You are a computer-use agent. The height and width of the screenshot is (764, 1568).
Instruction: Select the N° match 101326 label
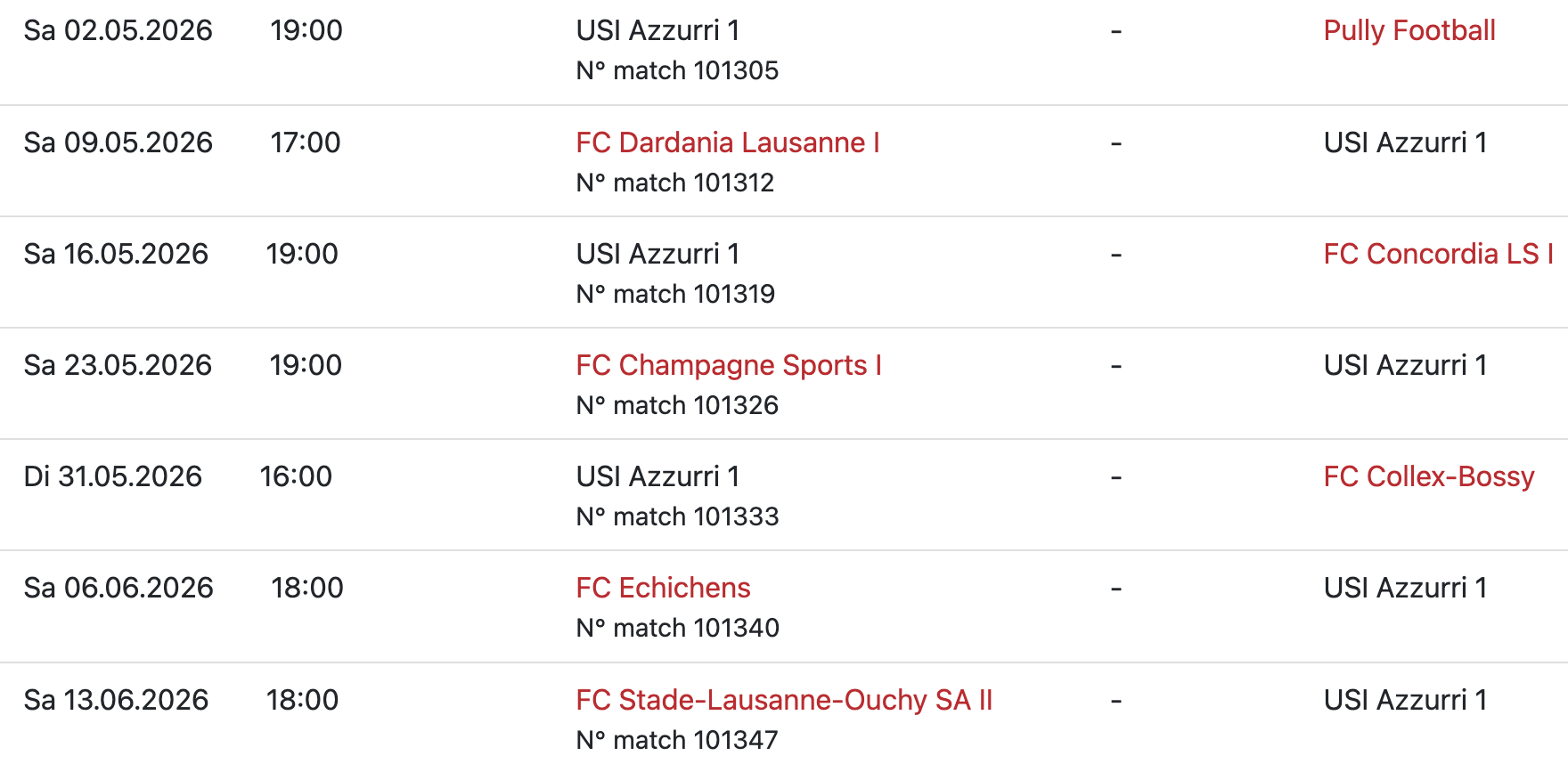(x=677, y=405)
